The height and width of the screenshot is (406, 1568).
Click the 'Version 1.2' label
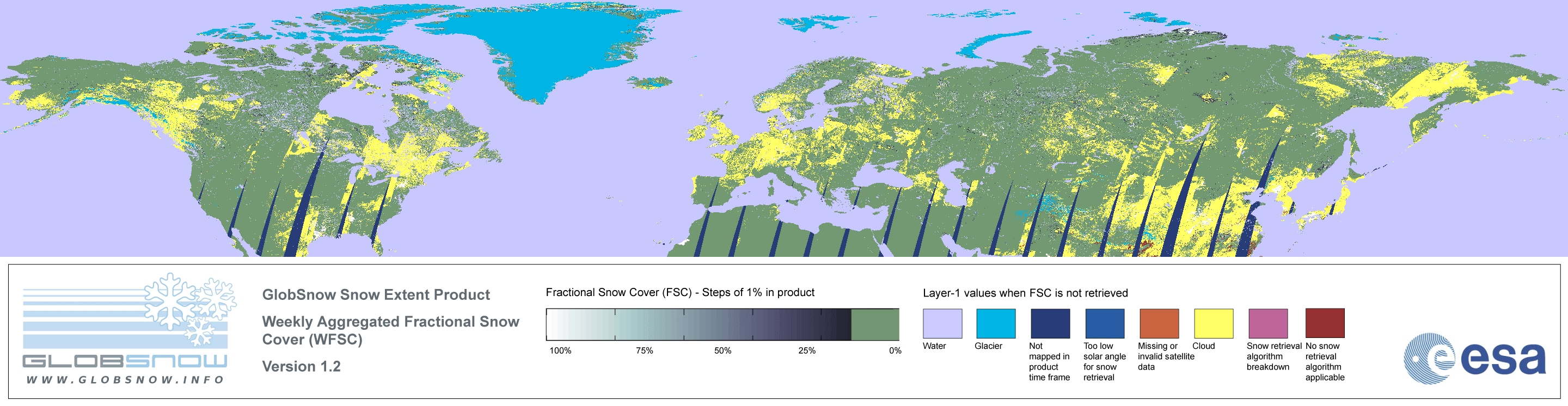tap(301, 366)
